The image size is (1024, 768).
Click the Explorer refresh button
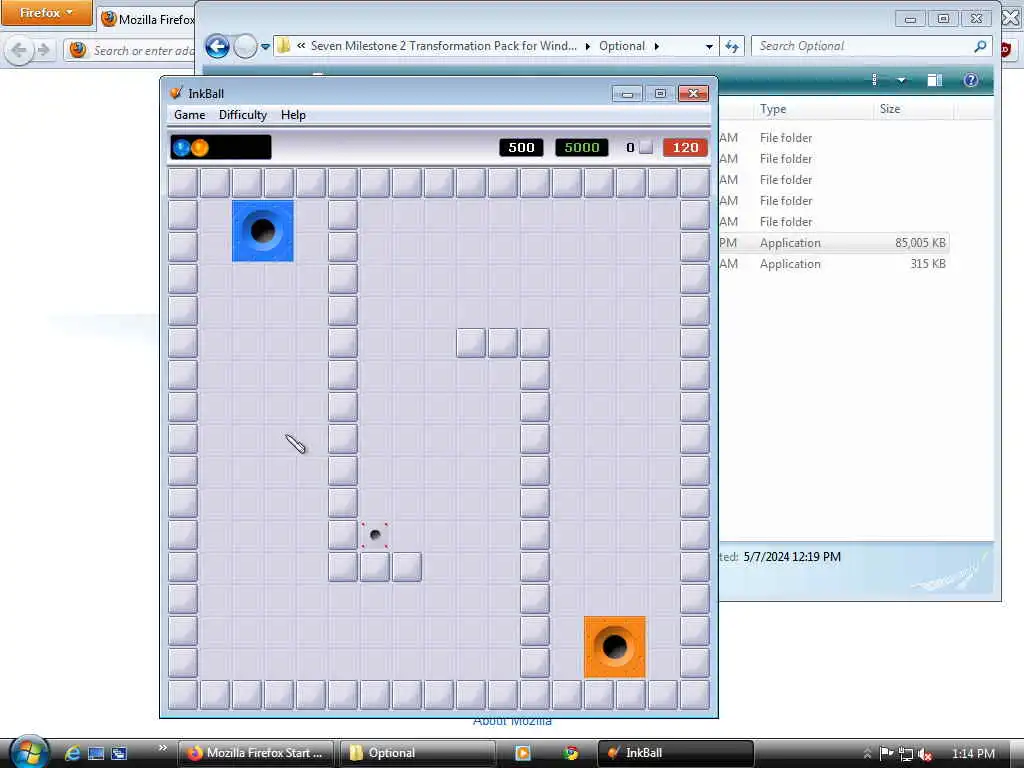click(732, 46)
